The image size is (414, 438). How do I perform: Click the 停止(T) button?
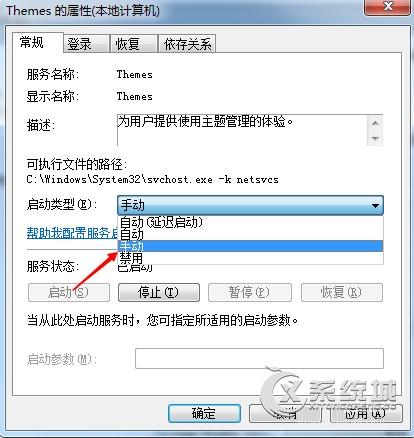pos(159,292)
